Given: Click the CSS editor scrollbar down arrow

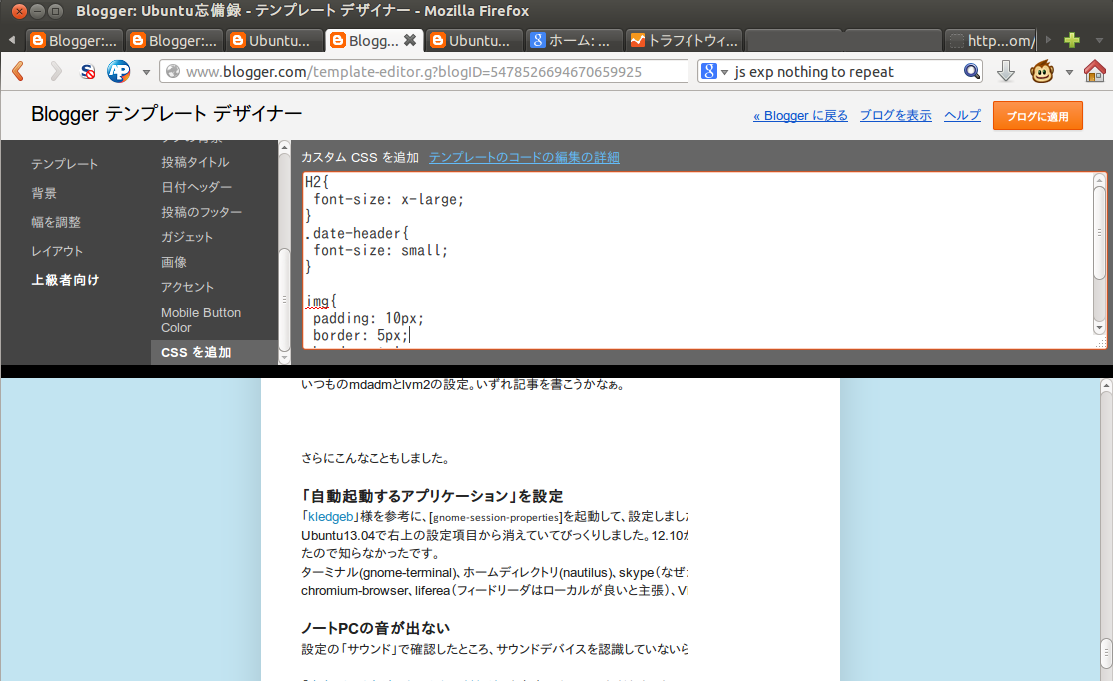Looking at the screenshot, I should click(1099, 328).
